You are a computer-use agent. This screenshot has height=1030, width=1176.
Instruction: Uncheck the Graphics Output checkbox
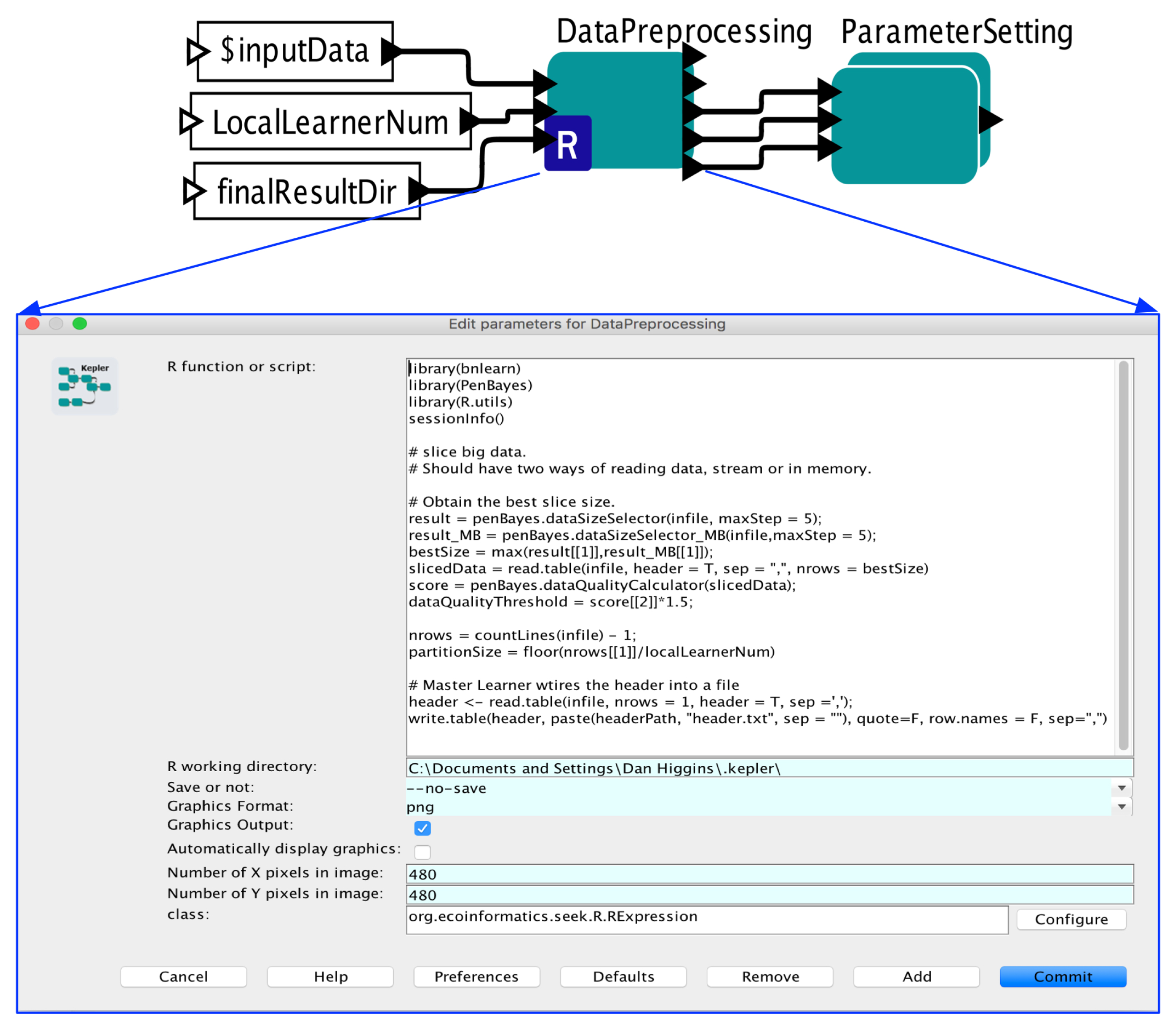(422, 828)
